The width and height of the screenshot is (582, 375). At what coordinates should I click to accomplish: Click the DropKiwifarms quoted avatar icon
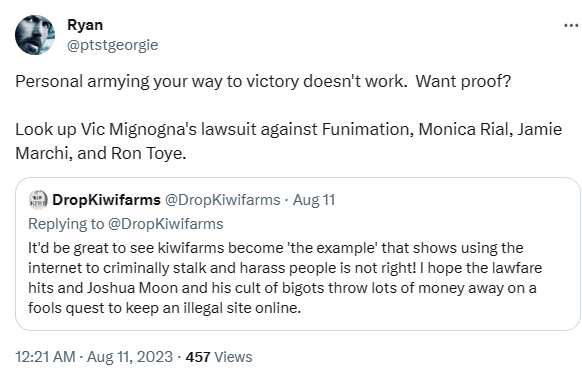[x=38, y=200]
